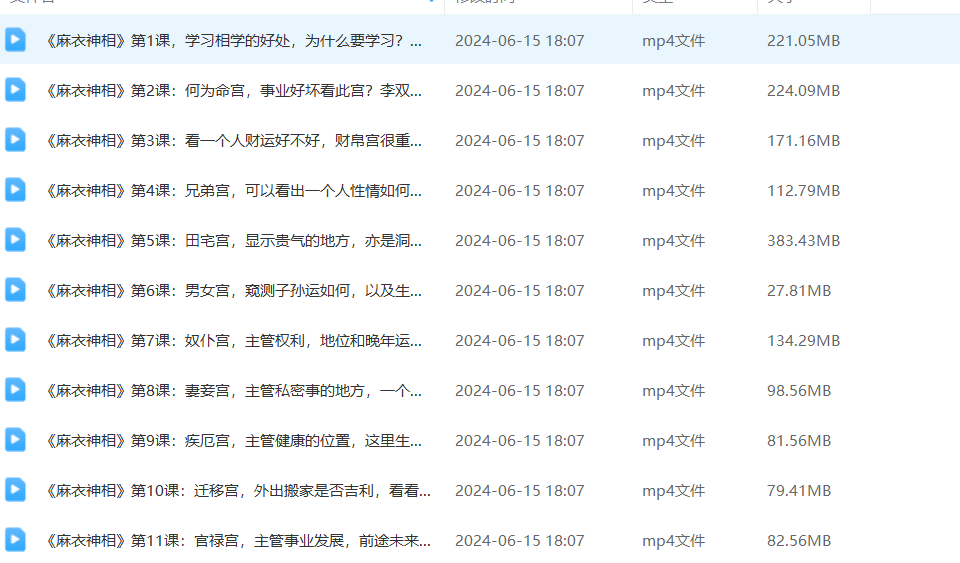Viewport: 960px width, 563px height.
Task: Click the video icon for 第1课 file
Action: coord(15,40)
